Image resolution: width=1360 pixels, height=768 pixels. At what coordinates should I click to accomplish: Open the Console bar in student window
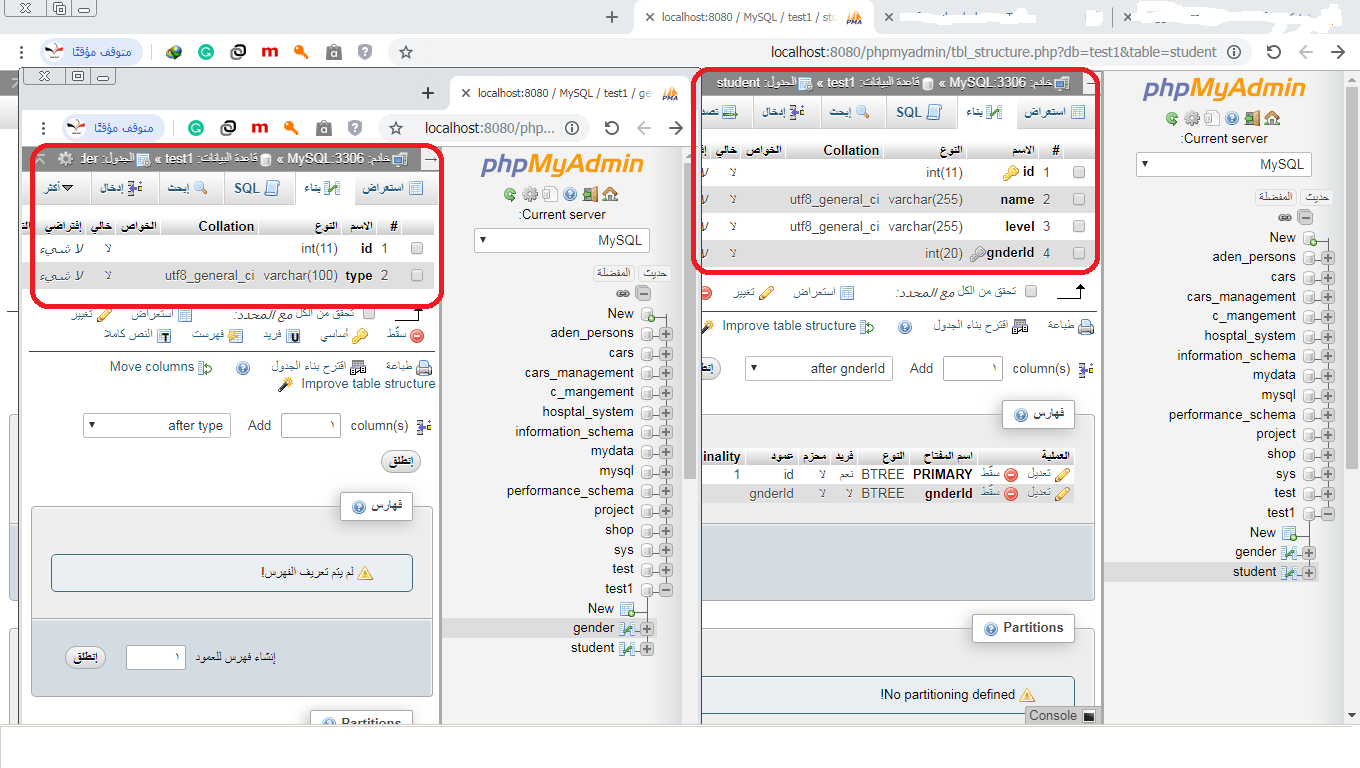(1062, 715)
